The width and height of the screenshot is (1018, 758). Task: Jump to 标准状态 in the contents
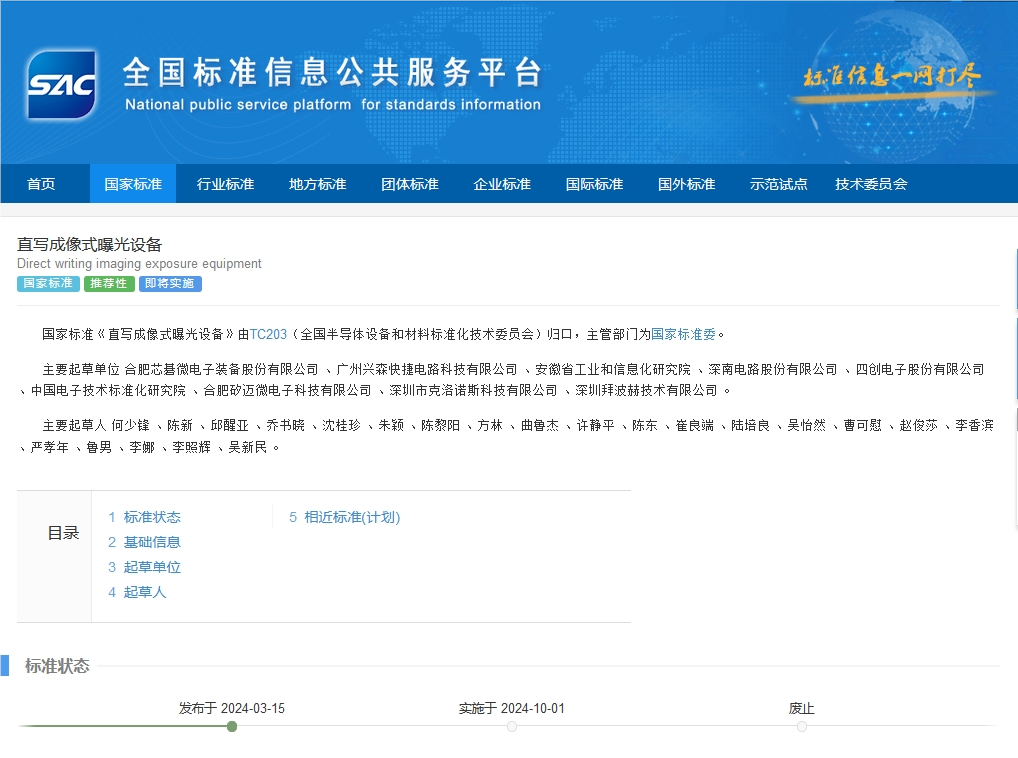coord(152,517)
